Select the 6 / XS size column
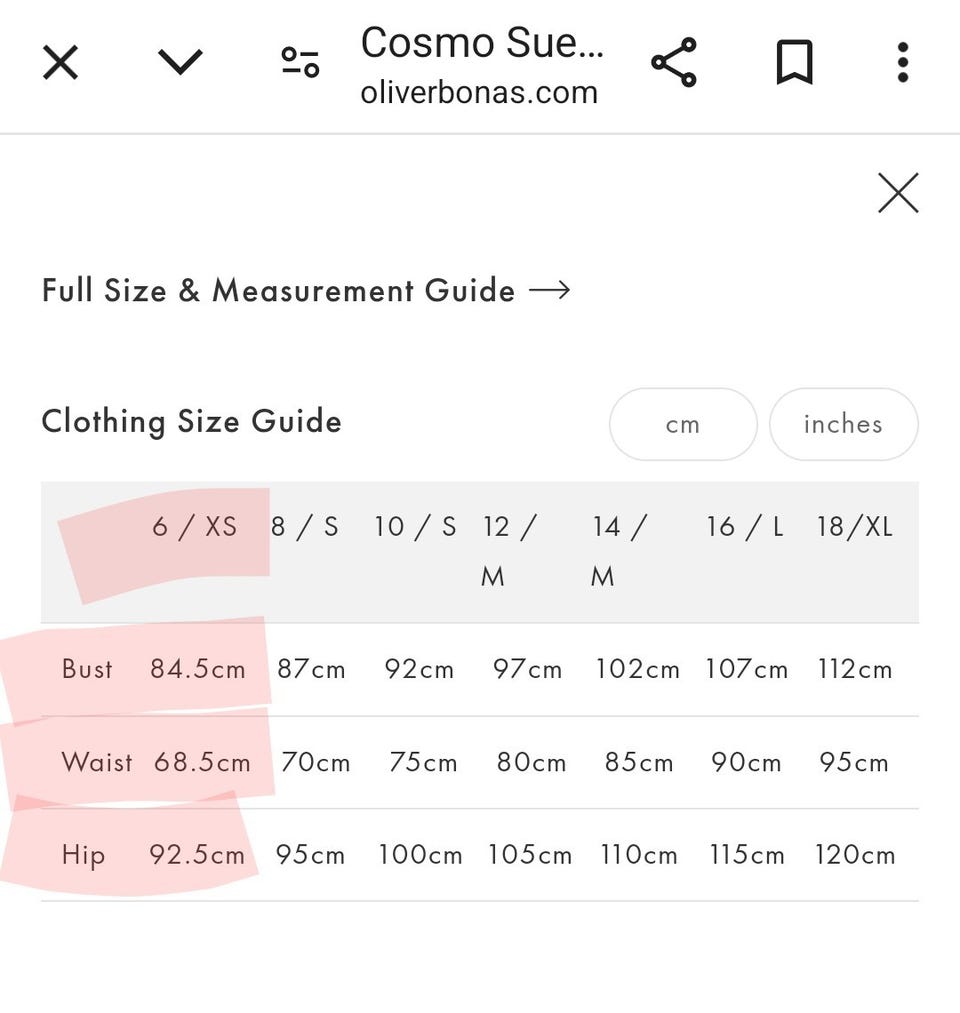960x1013 pixels. click(195, 527)
